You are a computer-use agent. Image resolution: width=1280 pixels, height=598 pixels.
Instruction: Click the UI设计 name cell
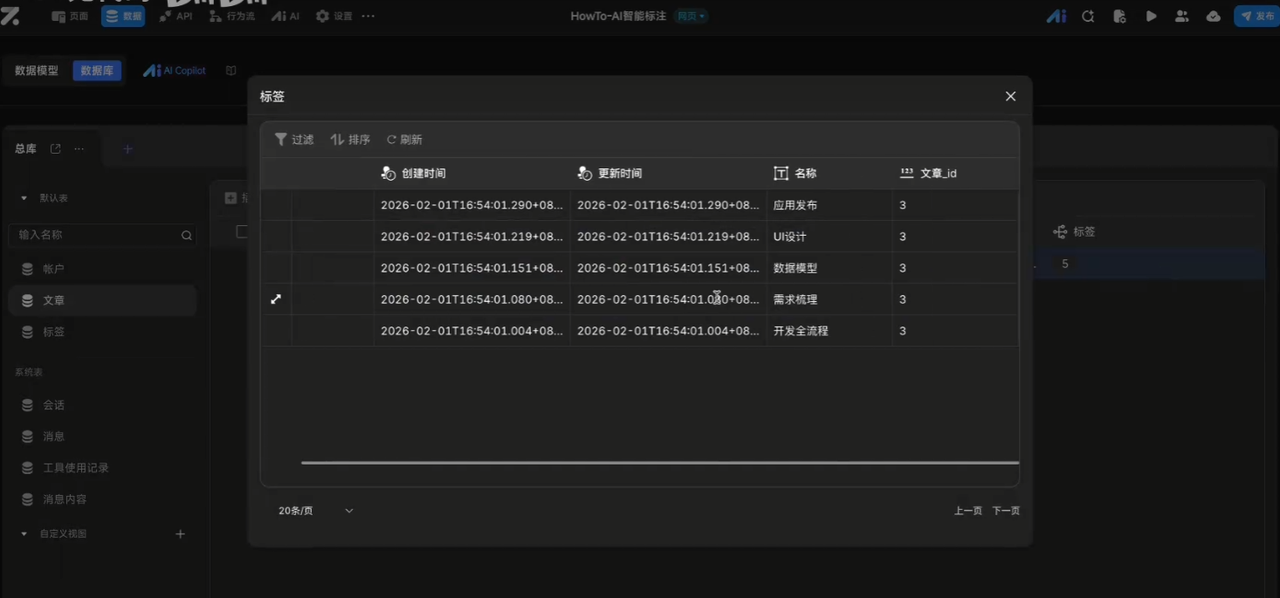click(829, 237)
